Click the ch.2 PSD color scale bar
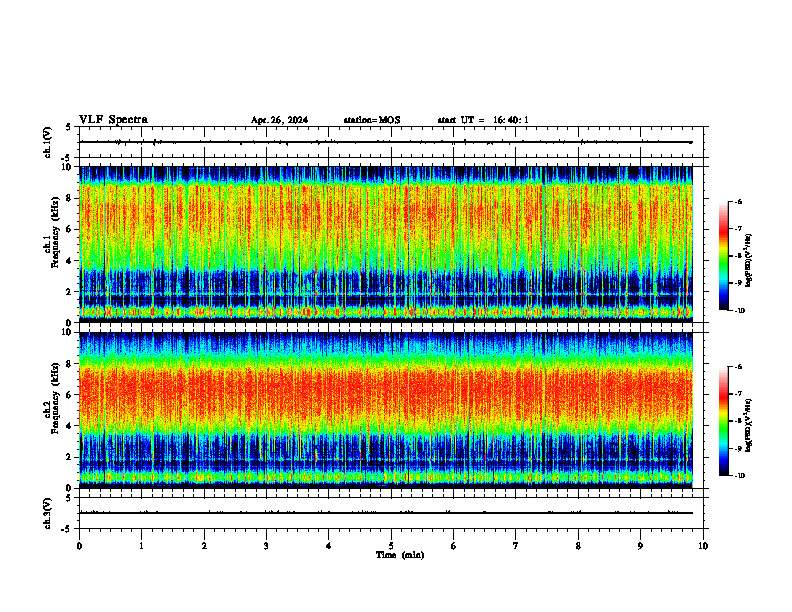This screenshot has height=612, width=792. tap(723, 421)
